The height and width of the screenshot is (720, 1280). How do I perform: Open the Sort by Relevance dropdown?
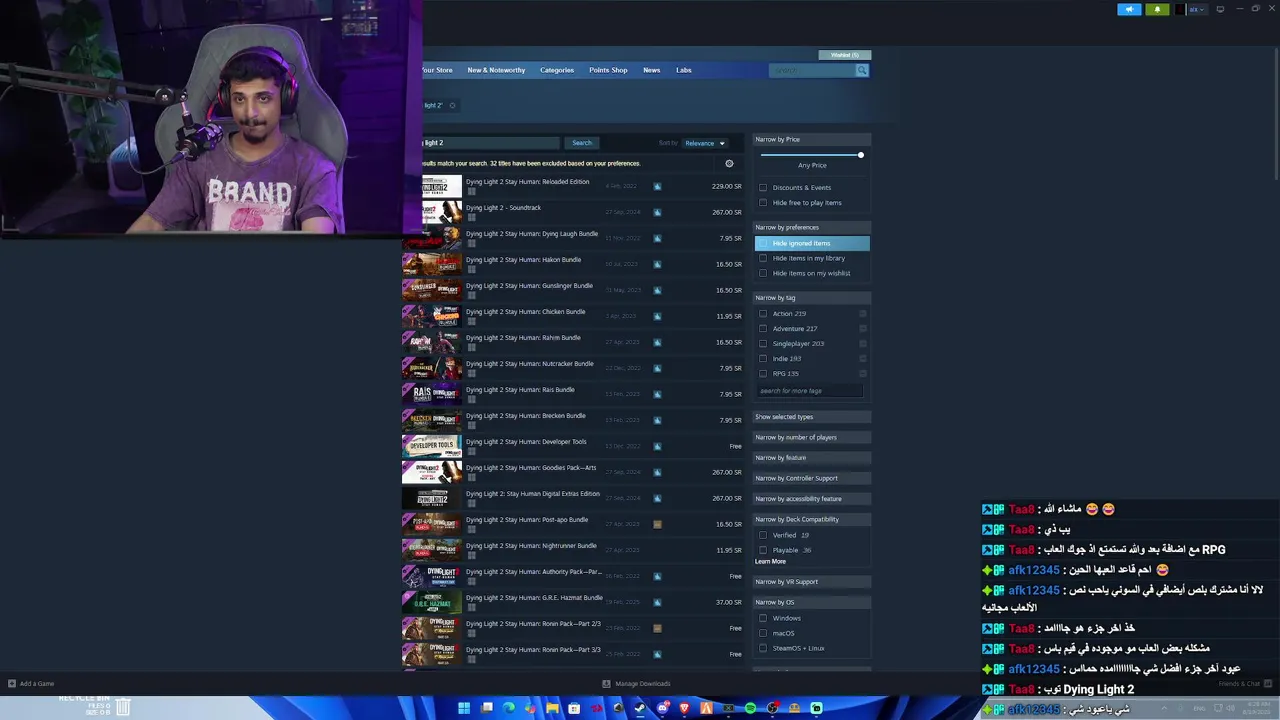[704, 143]
